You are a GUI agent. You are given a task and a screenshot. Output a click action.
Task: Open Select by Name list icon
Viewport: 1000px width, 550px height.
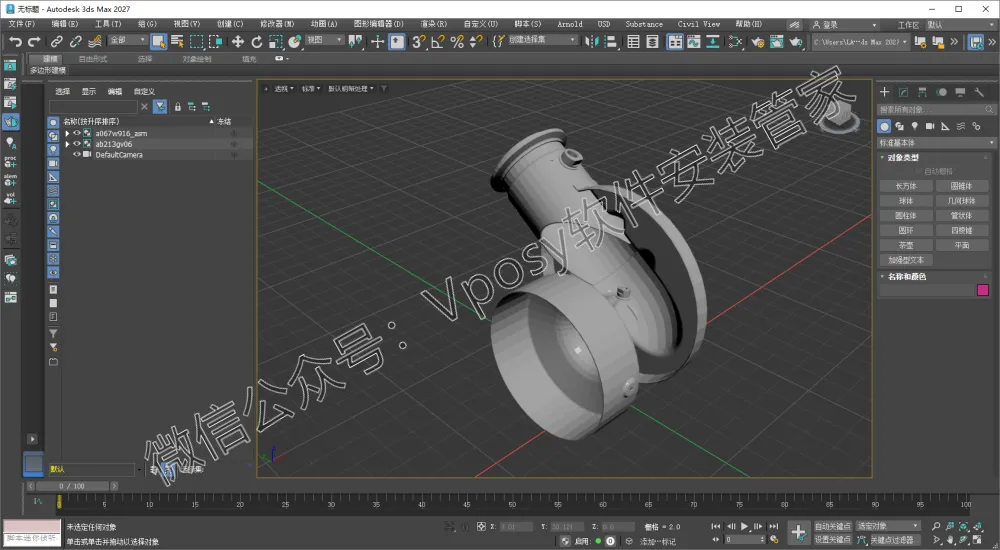tap(177, 42)
